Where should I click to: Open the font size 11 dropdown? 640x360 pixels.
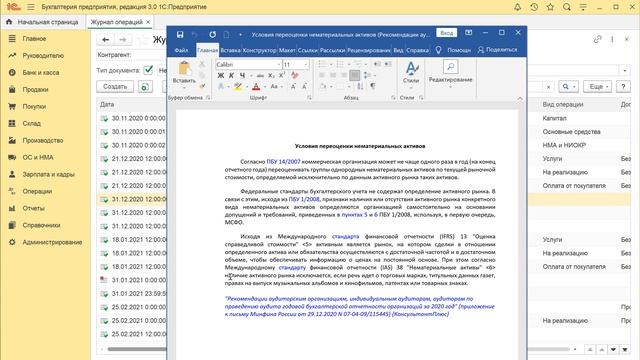305,64
